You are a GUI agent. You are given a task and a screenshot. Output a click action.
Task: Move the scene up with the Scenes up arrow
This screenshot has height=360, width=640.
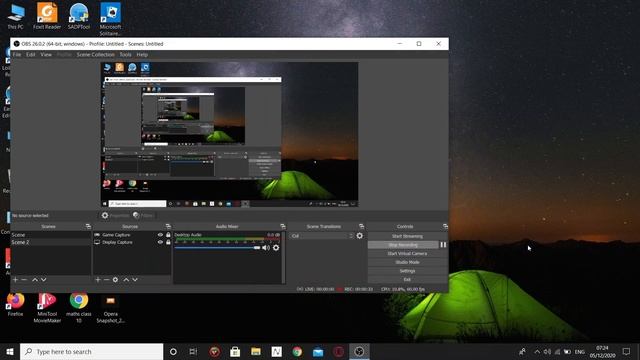pos(35,280)
